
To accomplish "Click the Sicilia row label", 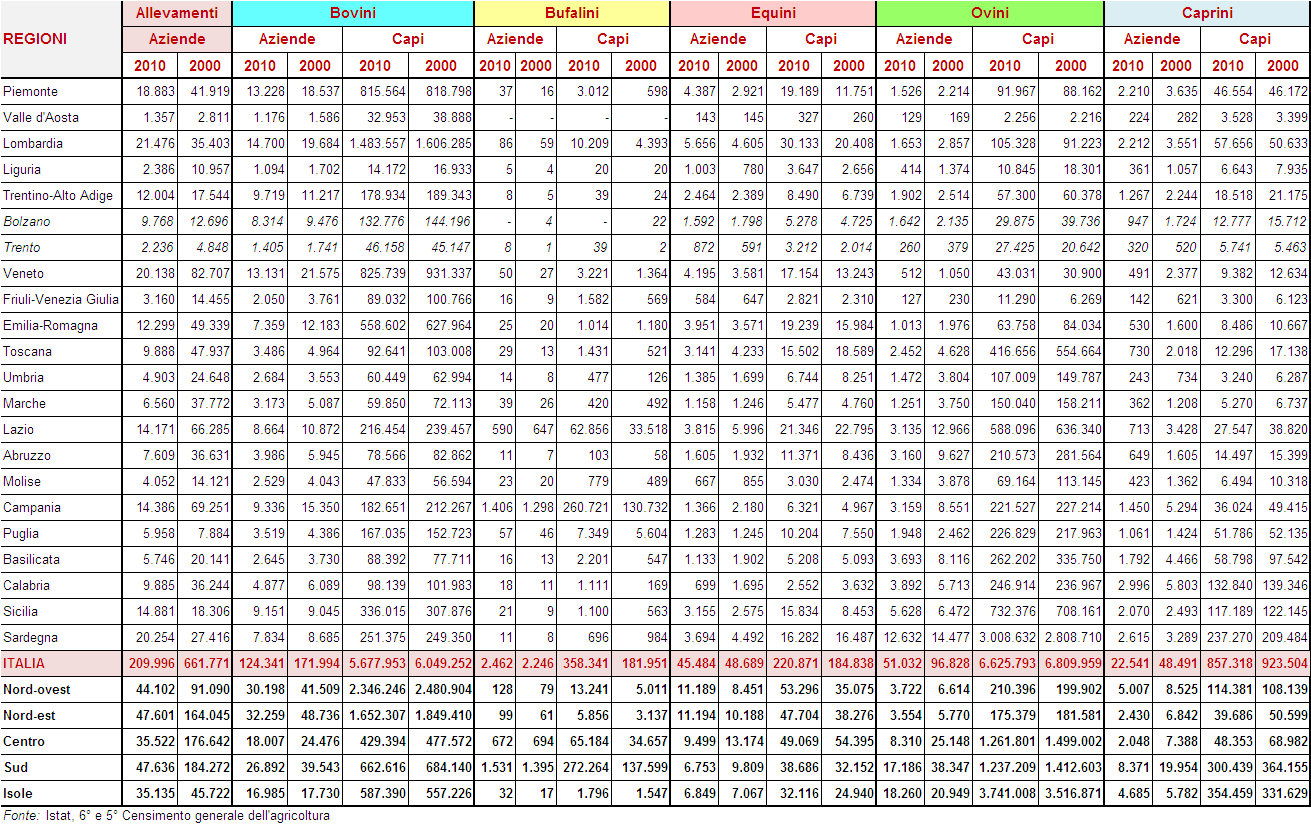I will (21, 612).
